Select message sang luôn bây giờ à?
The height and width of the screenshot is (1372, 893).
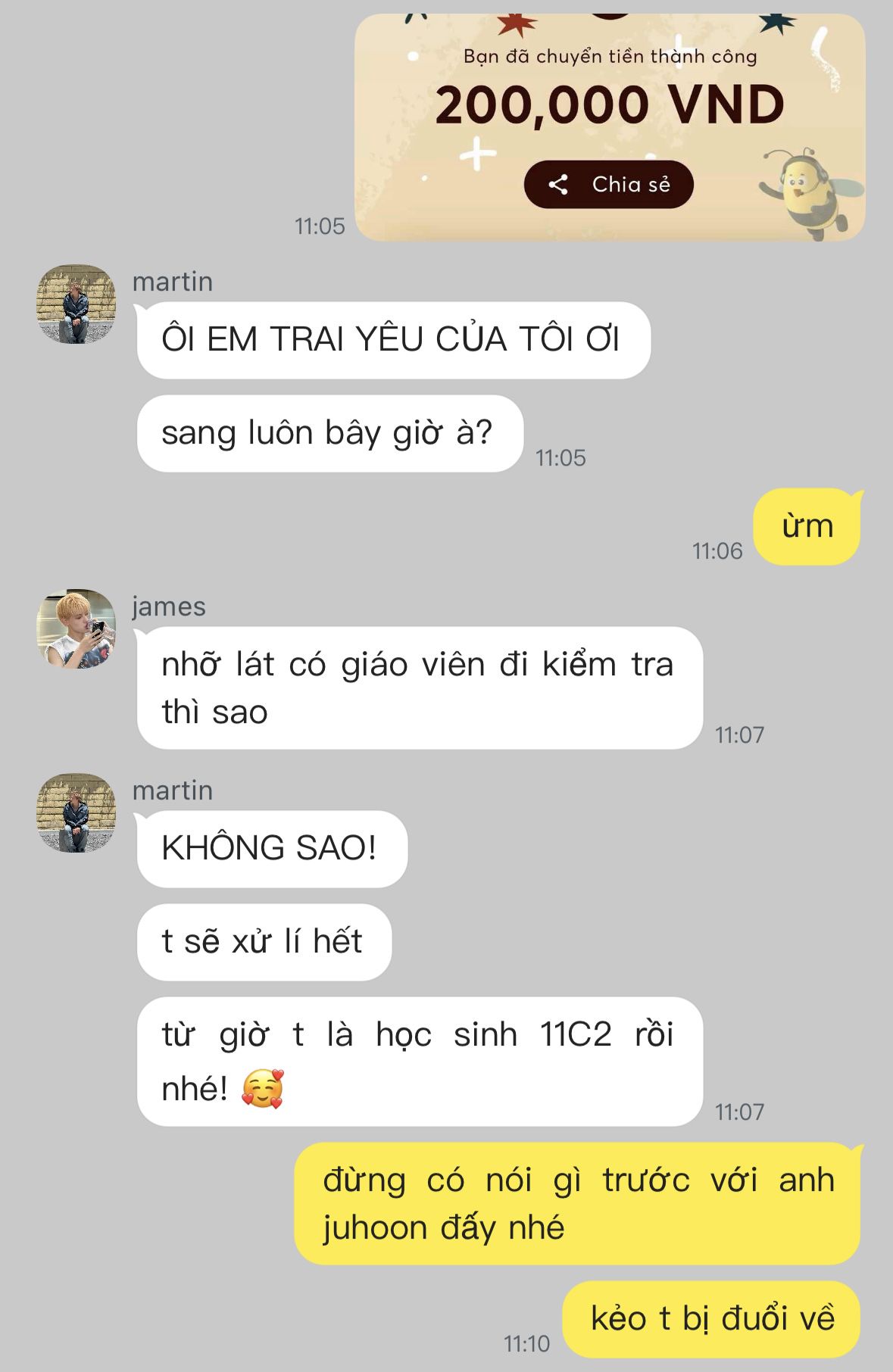point(329,433)
